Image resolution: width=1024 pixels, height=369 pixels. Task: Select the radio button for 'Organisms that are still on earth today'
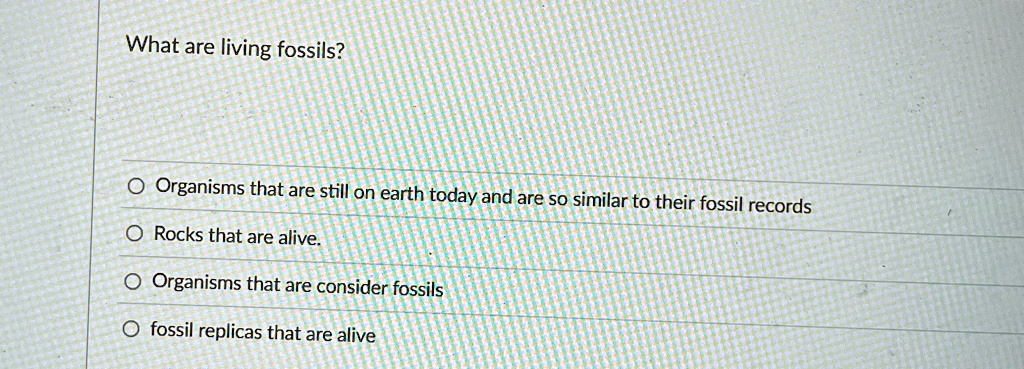point(135,188)
